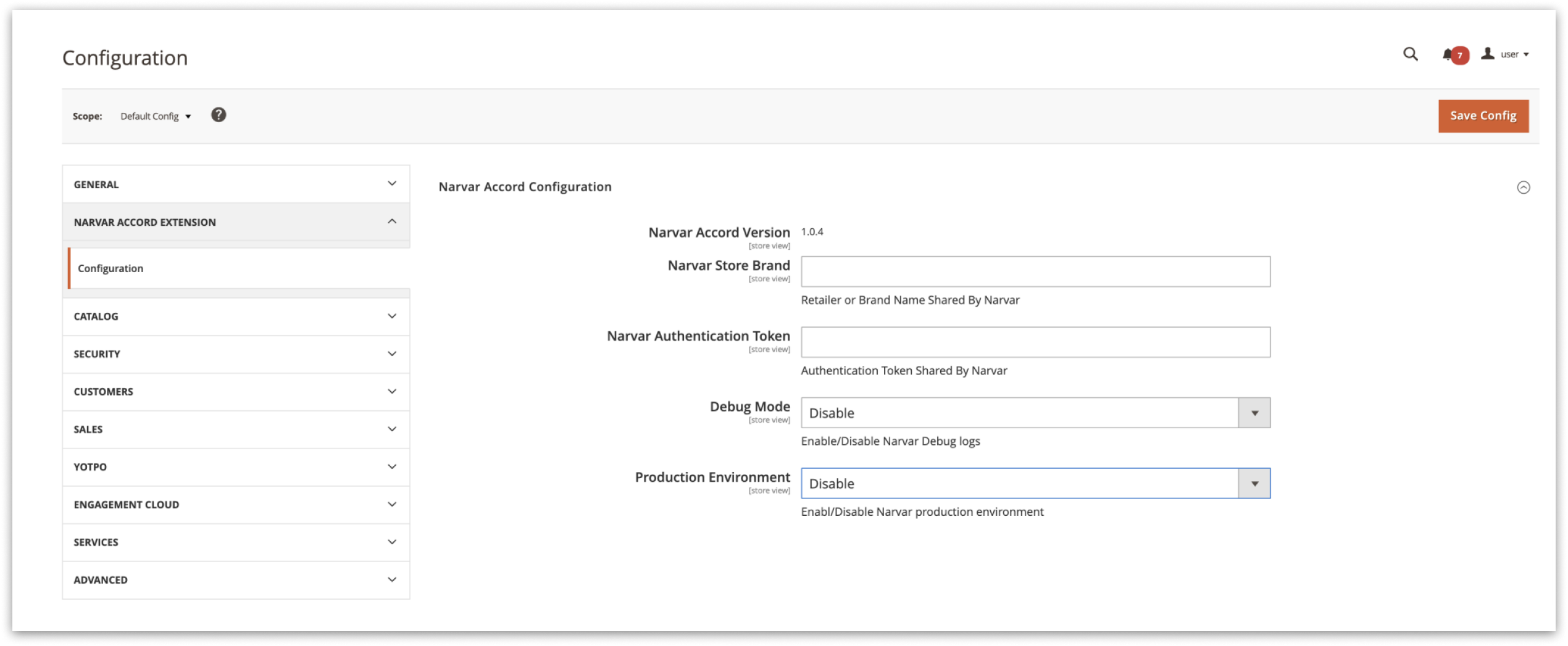
Task: Click 'Authentication Token Shared By Narvar' note
Action: [x=904, y=371]
